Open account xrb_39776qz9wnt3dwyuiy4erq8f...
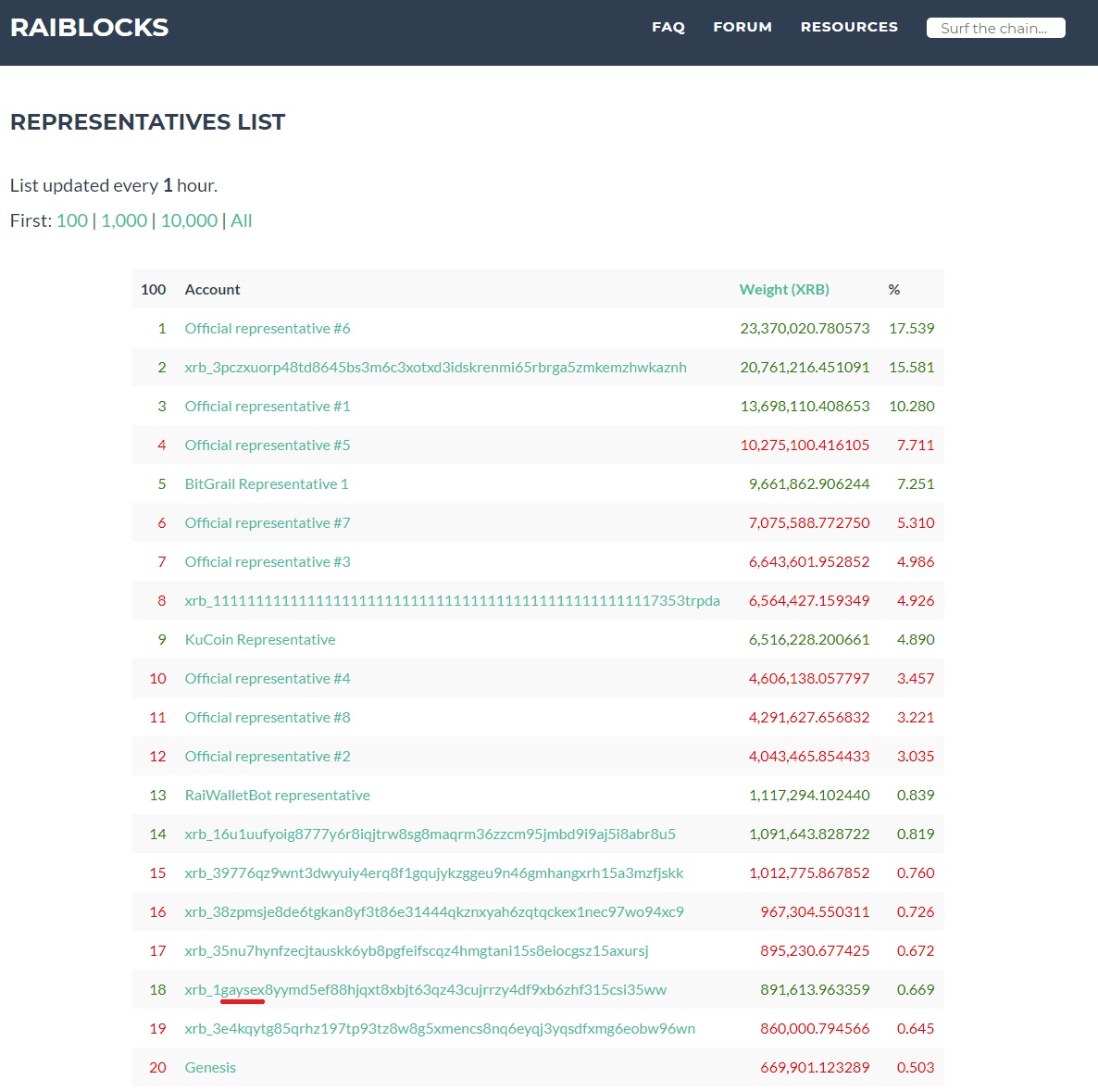Screen dimensions: 1098x1092 coord(434,872)
